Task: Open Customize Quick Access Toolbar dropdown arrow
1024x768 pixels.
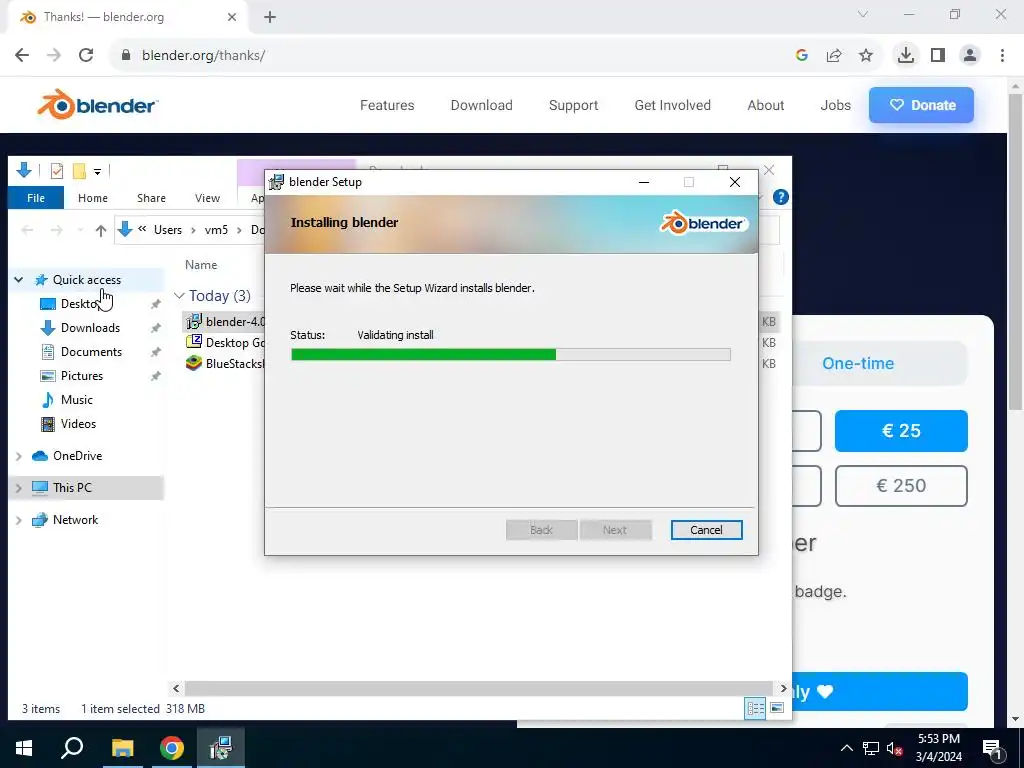Action: point(97,172)
